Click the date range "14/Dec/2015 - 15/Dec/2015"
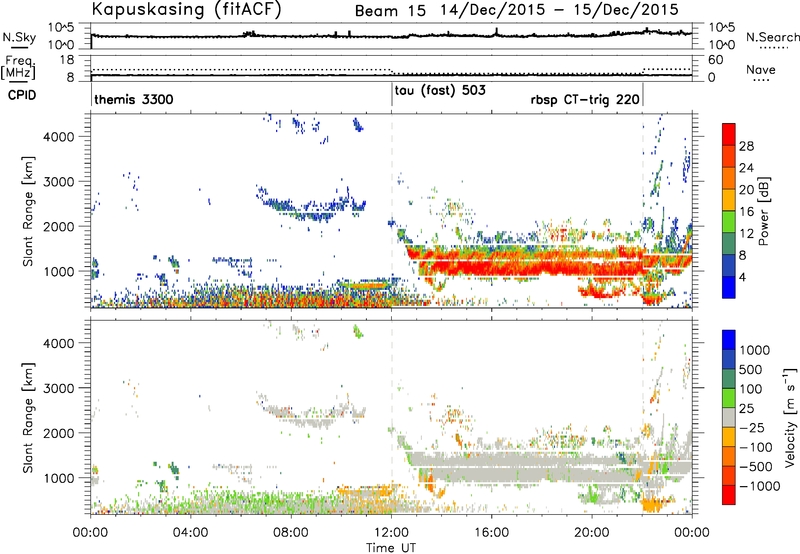800x554 pixels. tap(560, 10)
